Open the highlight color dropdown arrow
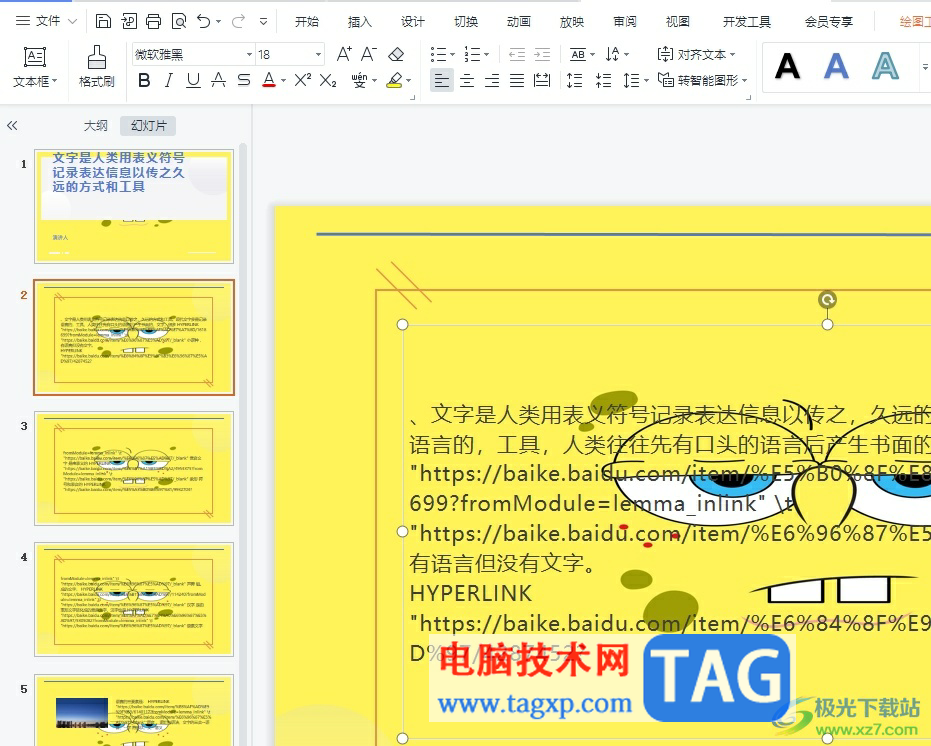 tap(408, 80)
